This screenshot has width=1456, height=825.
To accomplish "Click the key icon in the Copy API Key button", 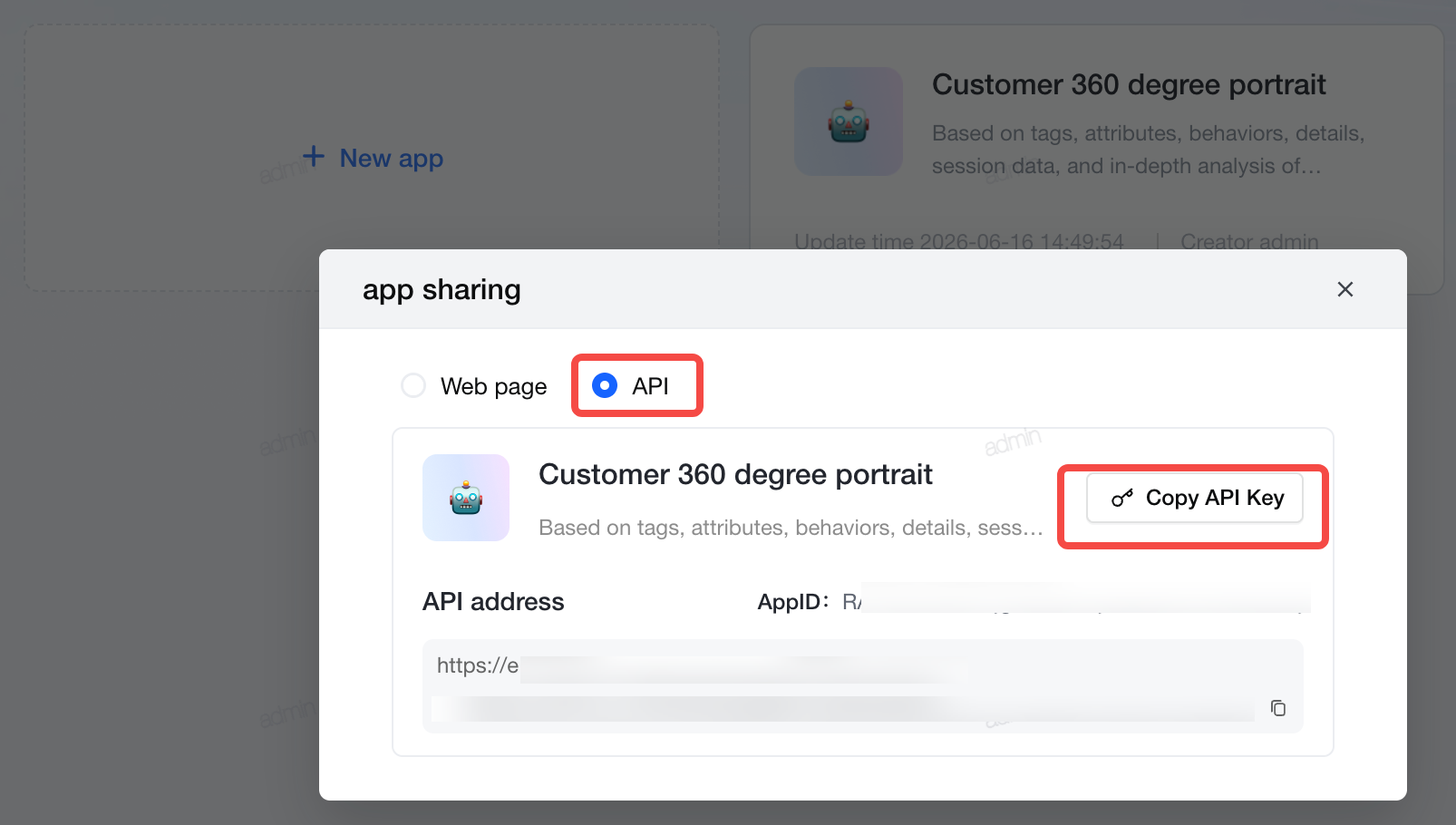I will (1122, 498).
